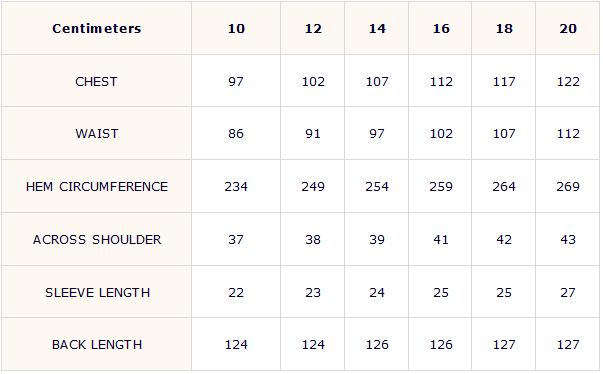
Task: Select waist value 86 for size 10
Action: (236, 134)
